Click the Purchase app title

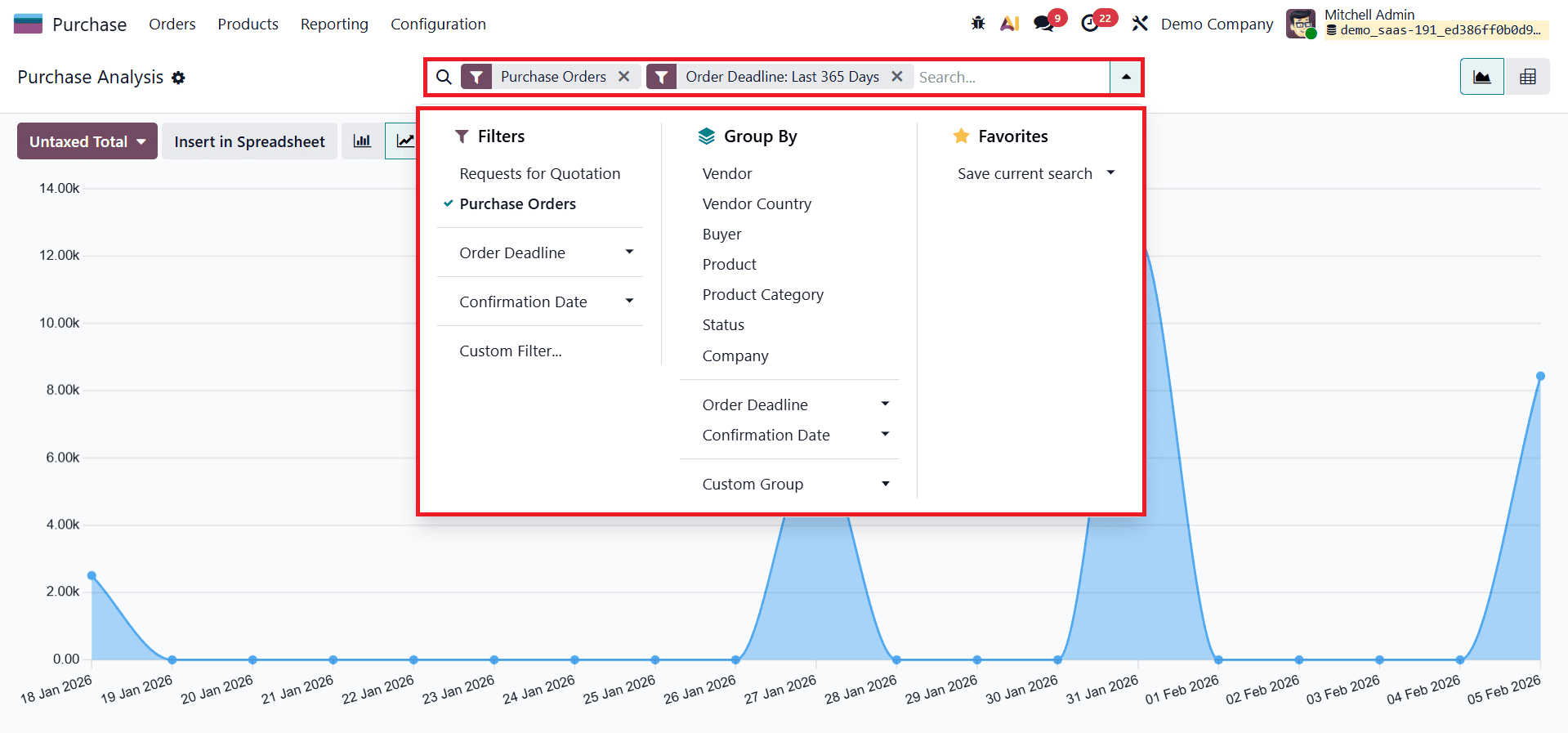[90, 24]
